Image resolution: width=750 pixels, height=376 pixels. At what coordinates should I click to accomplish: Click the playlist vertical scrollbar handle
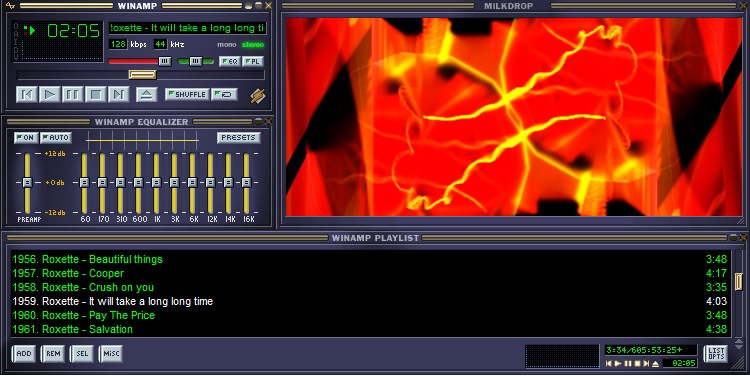pyautogui.click(x=739, y=281)
